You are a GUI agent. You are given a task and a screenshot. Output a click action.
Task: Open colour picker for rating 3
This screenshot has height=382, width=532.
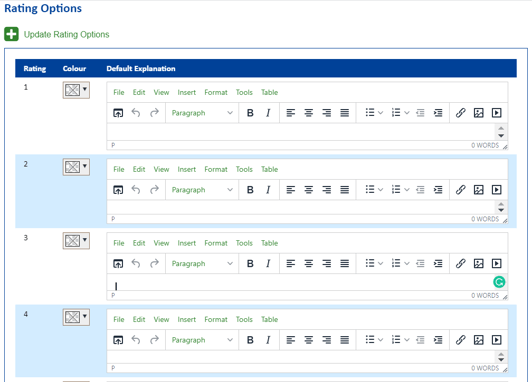[76, 241]
